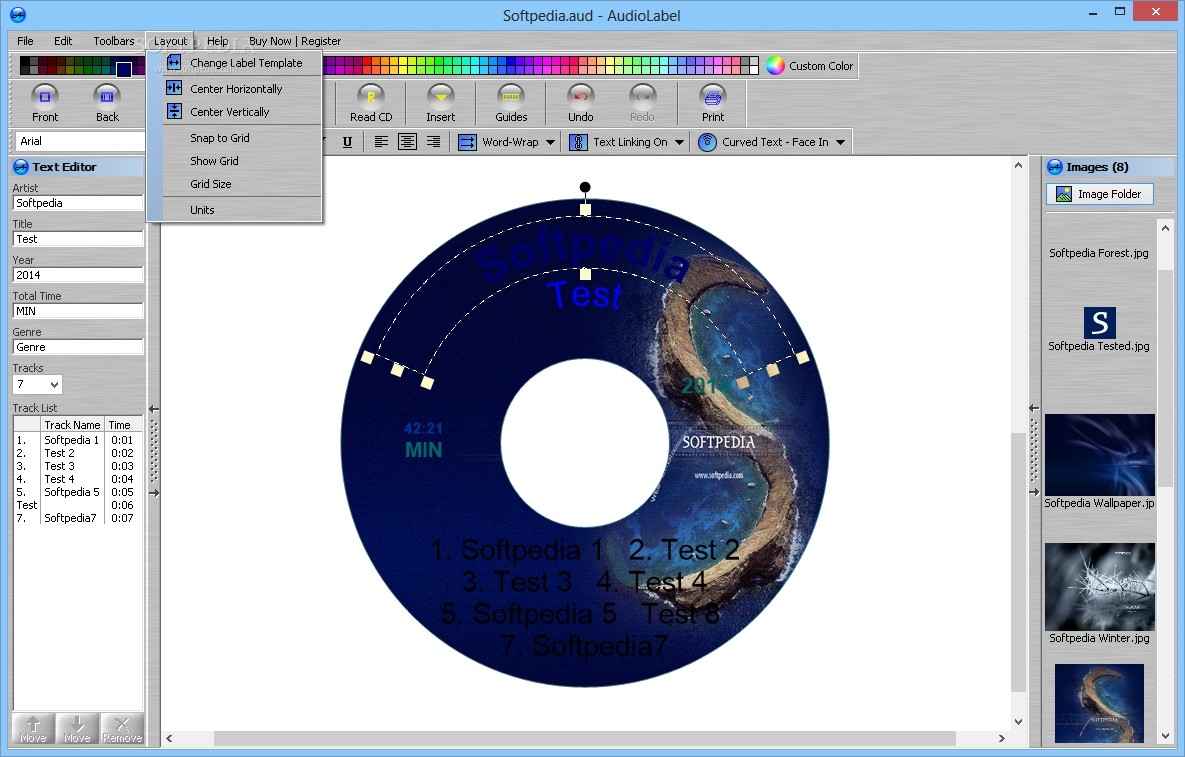Select Softpedia Winter.jpg thumbnail
The height and width of the screenshot is (757, 1185).
click(x=1100, y=587)
